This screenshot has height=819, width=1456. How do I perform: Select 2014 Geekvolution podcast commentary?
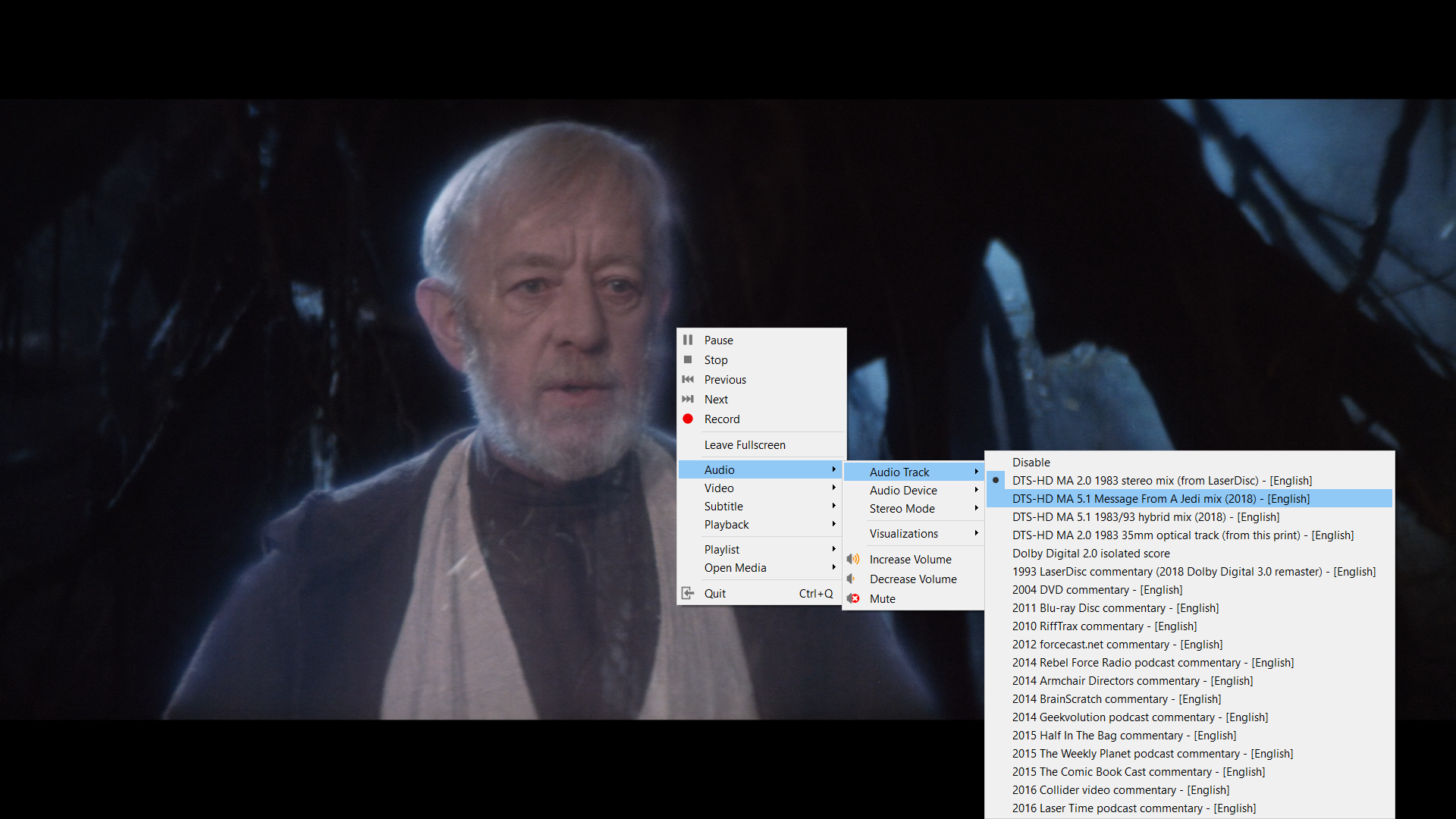tap(1189, 717)
